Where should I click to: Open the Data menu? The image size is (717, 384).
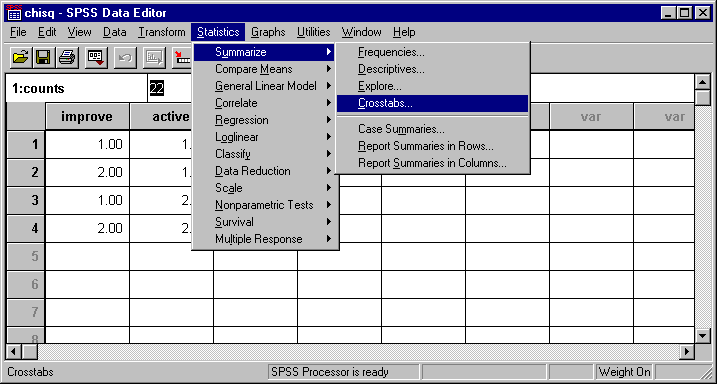coord(114,32)
